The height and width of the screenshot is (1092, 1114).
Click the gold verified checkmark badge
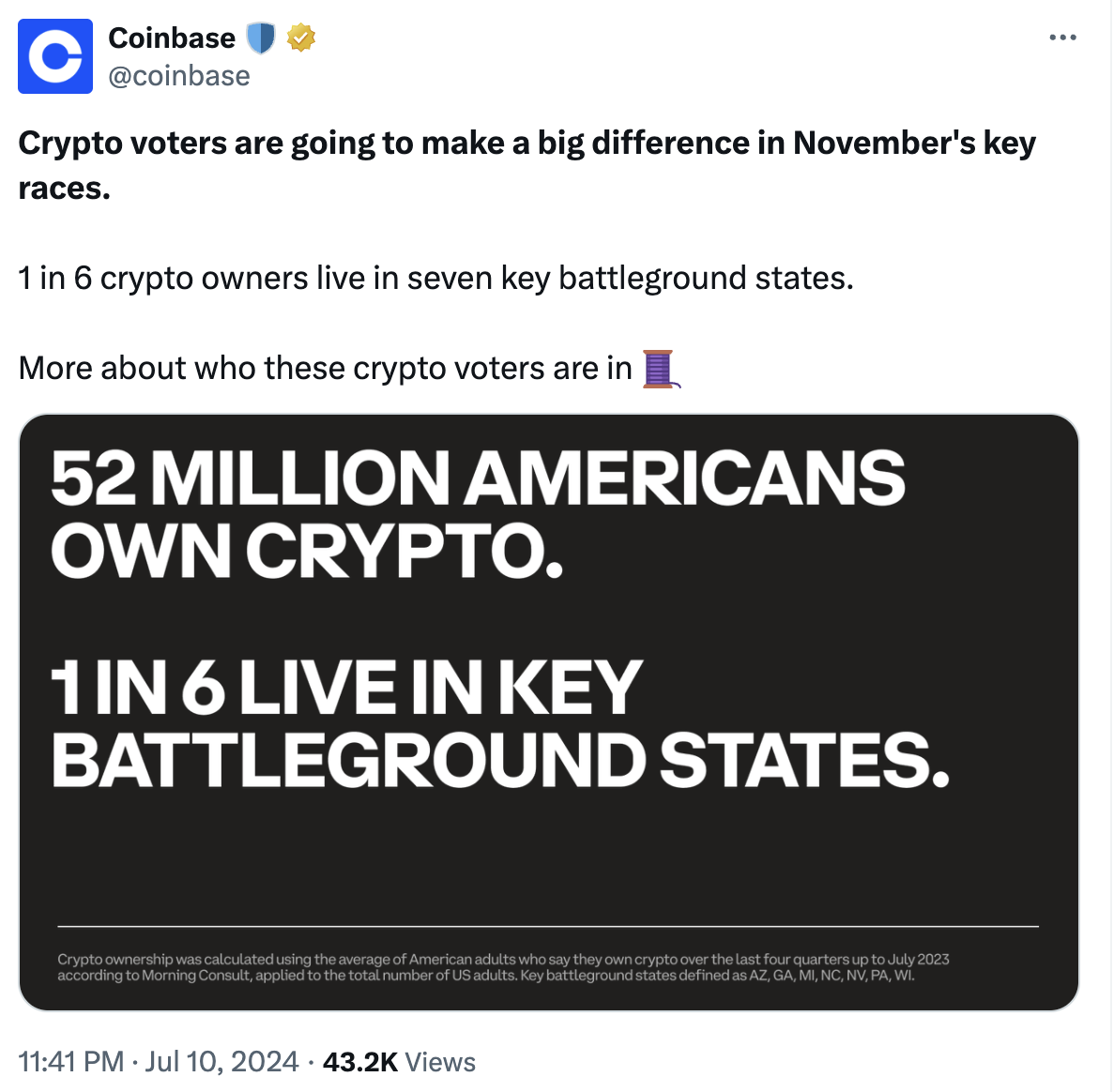(301, 38)
